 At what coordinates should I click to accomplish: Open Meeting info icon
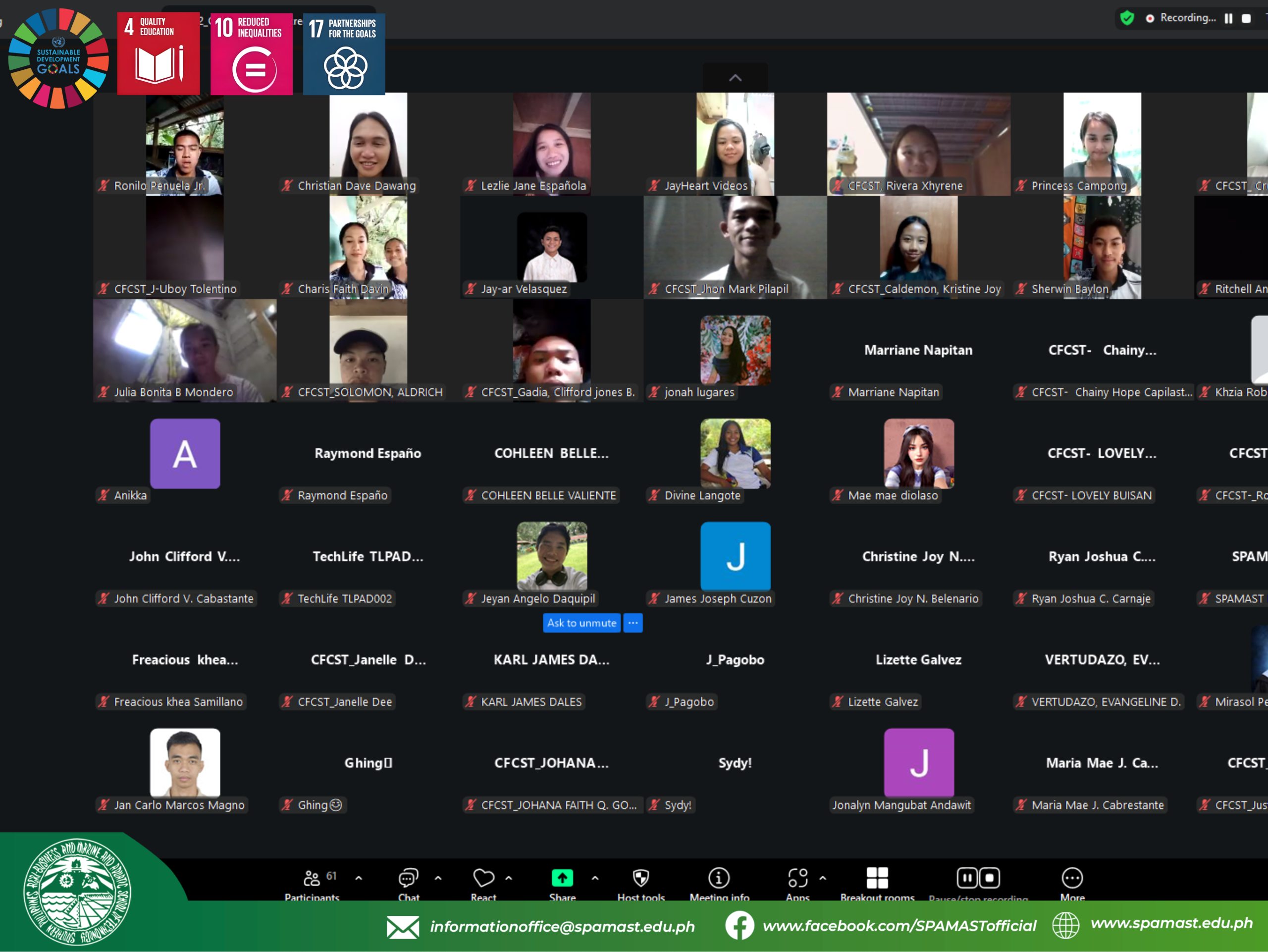[719, 878]
